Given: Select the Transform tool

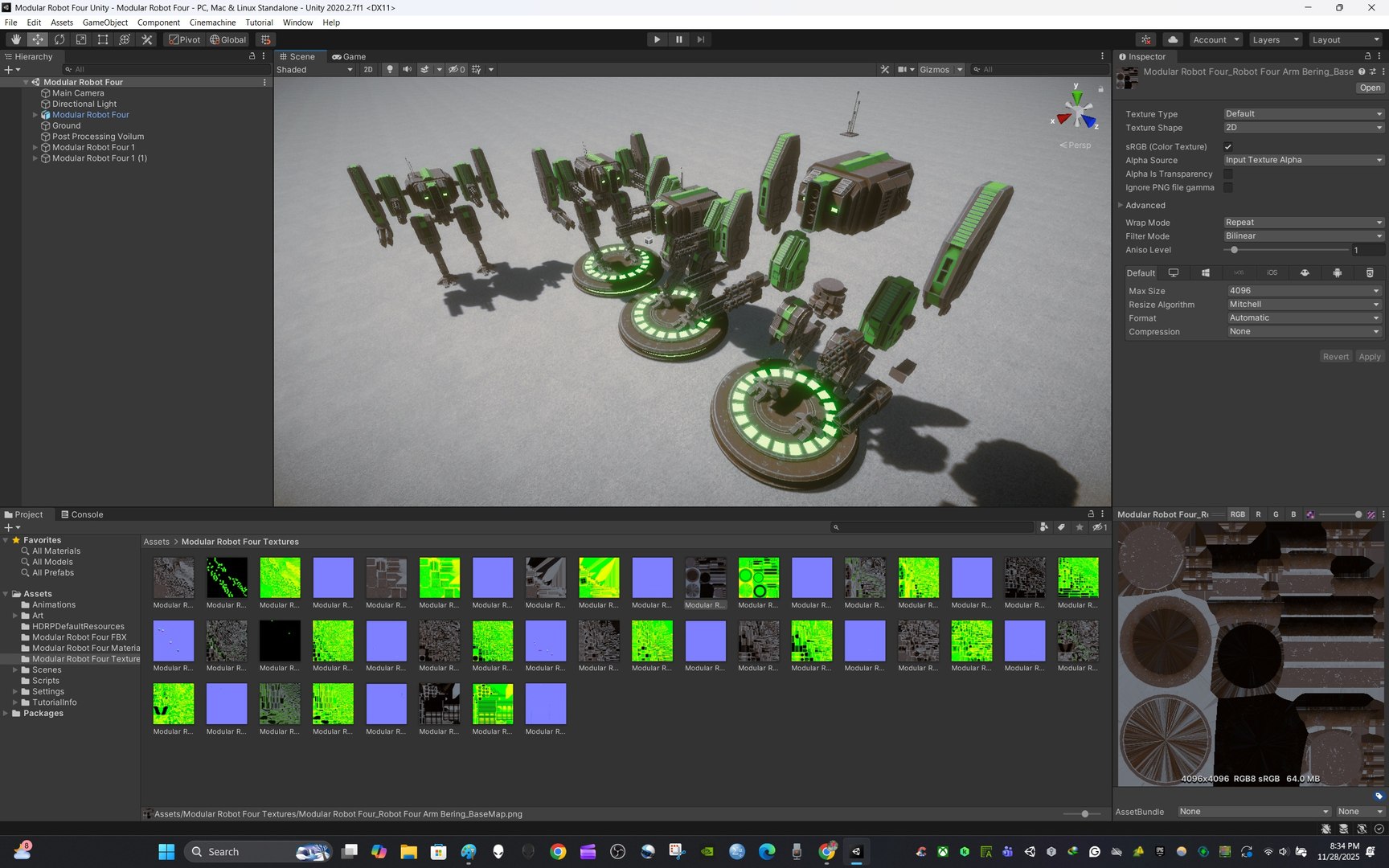Looking at the screenshot, I should 125,39.
